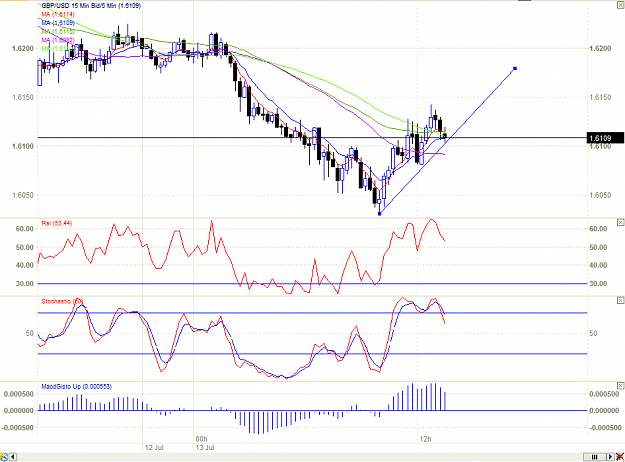The image size is (625, 462).
Task: Click the 60.00 RSI right axis label
Action: click(x=598, y=229)
